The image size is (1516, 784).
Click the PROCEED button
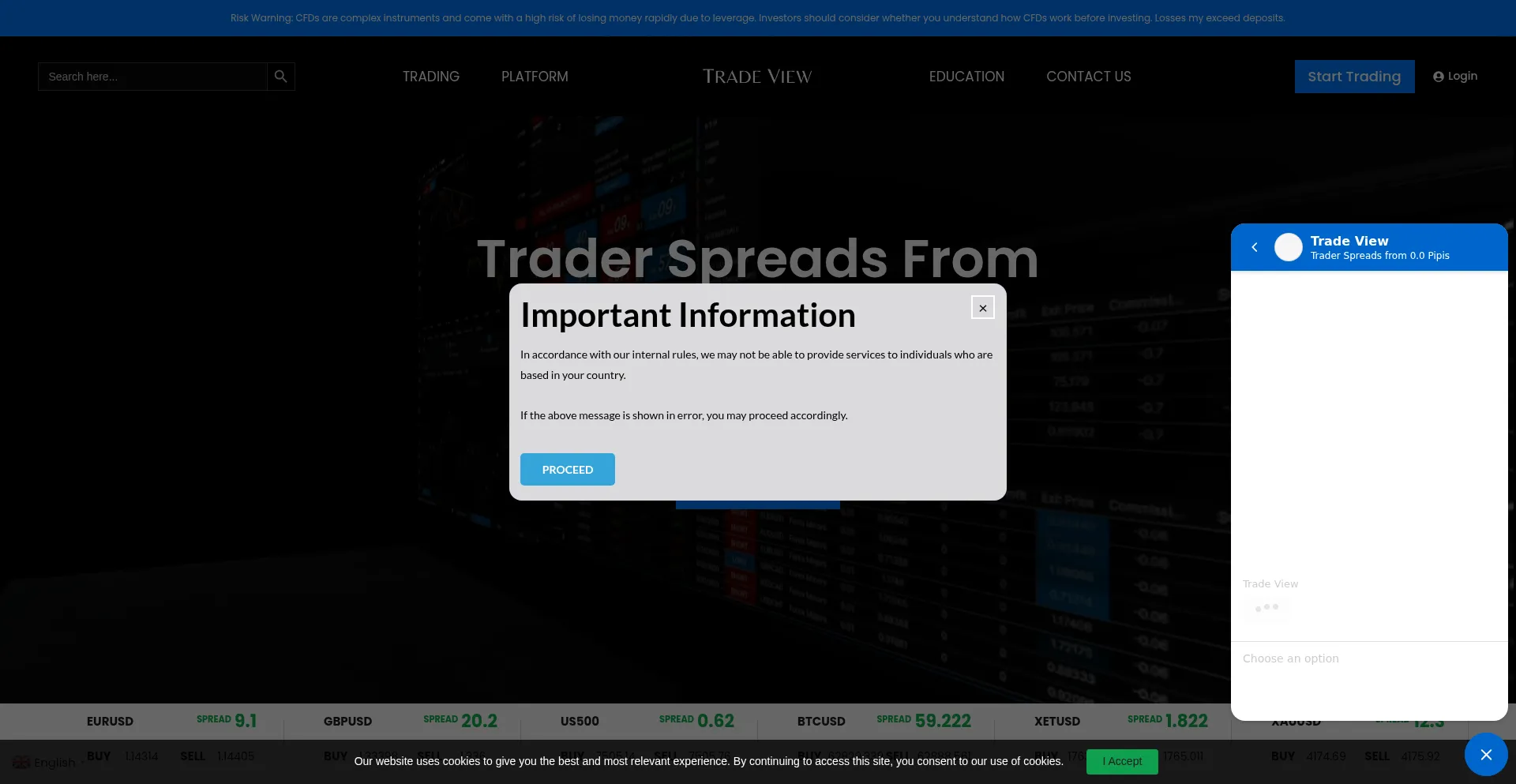(568, 470)
